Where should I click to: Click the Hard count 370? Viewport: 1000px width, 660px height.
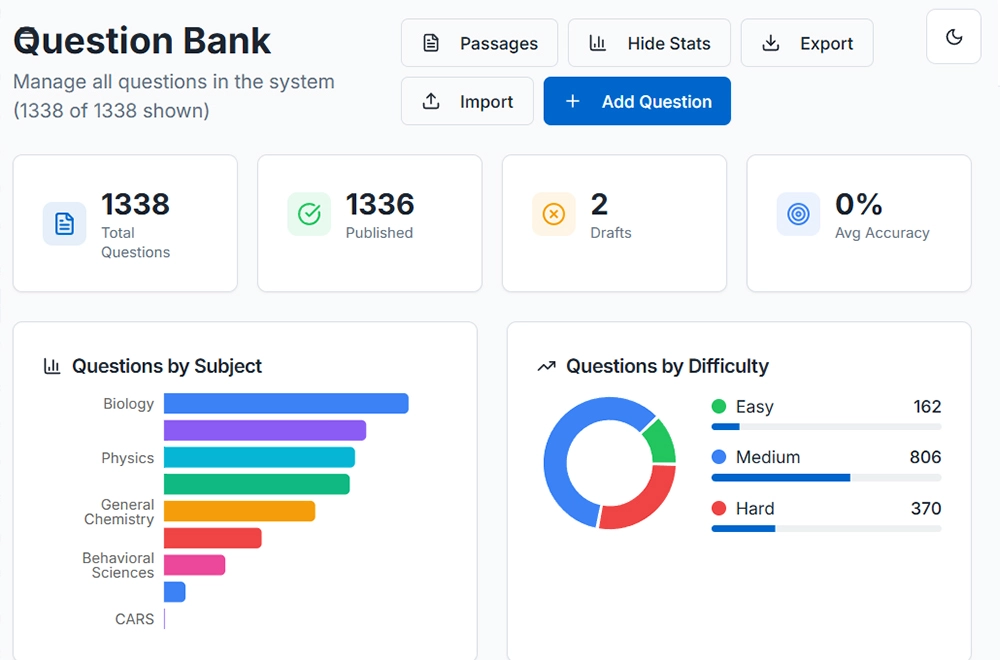point(926,508)
